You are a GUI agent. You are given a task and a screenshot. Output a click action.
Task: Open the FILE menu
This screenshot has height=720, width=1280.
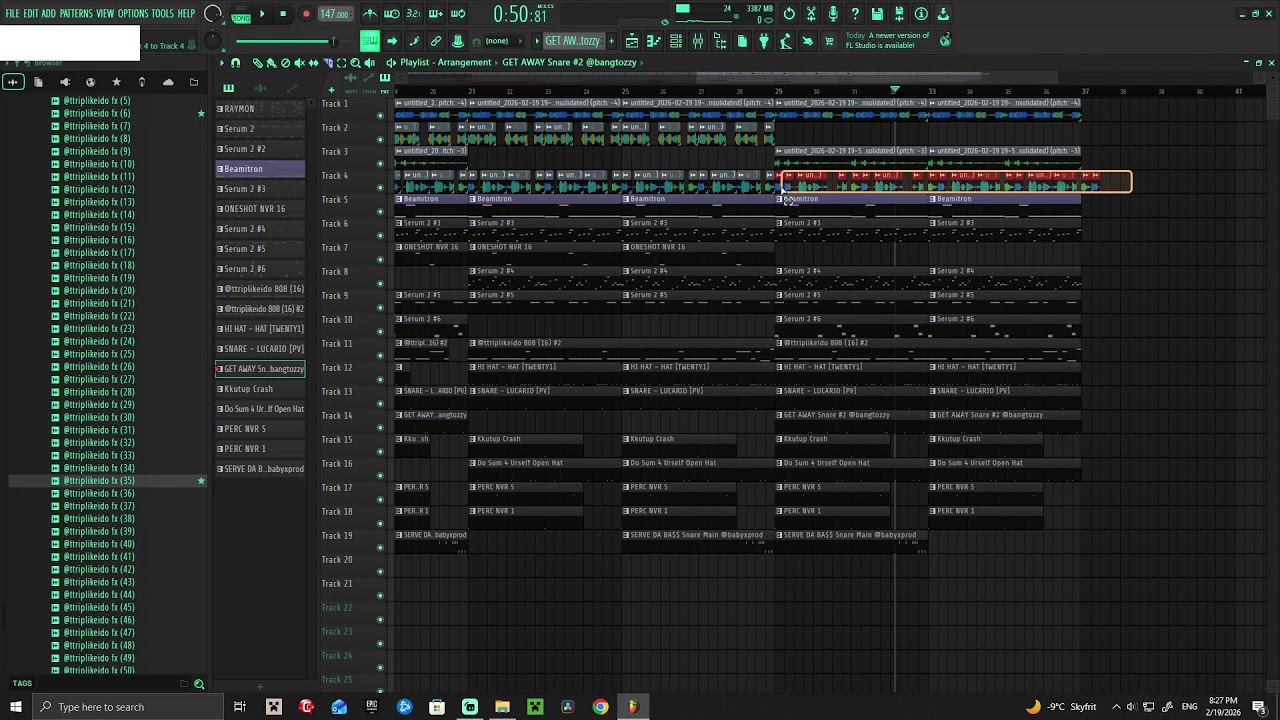tap(13, 14)
